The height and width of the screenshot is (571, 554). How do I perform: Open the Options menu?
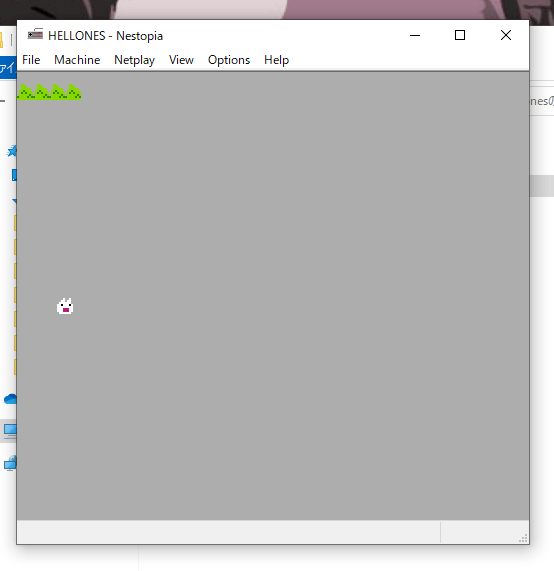pos(229,60)
